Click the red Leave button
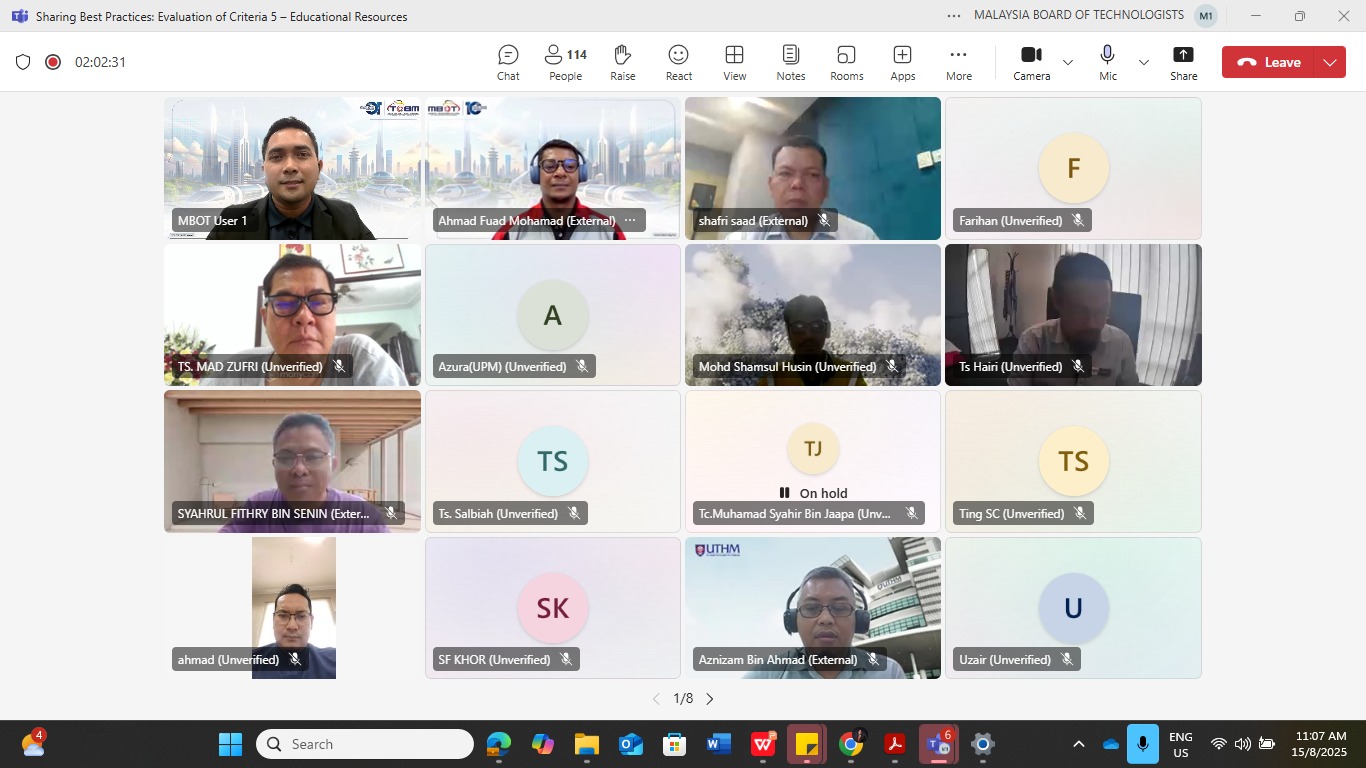This screenshot has width=1366, height=768. 1268,62
